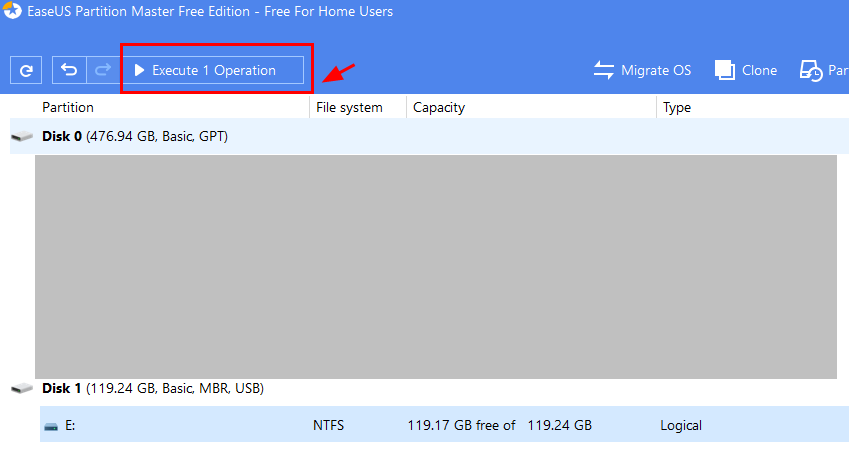
Task: Click the 119.17 GB free value
Action: click(x=461, y=425)
